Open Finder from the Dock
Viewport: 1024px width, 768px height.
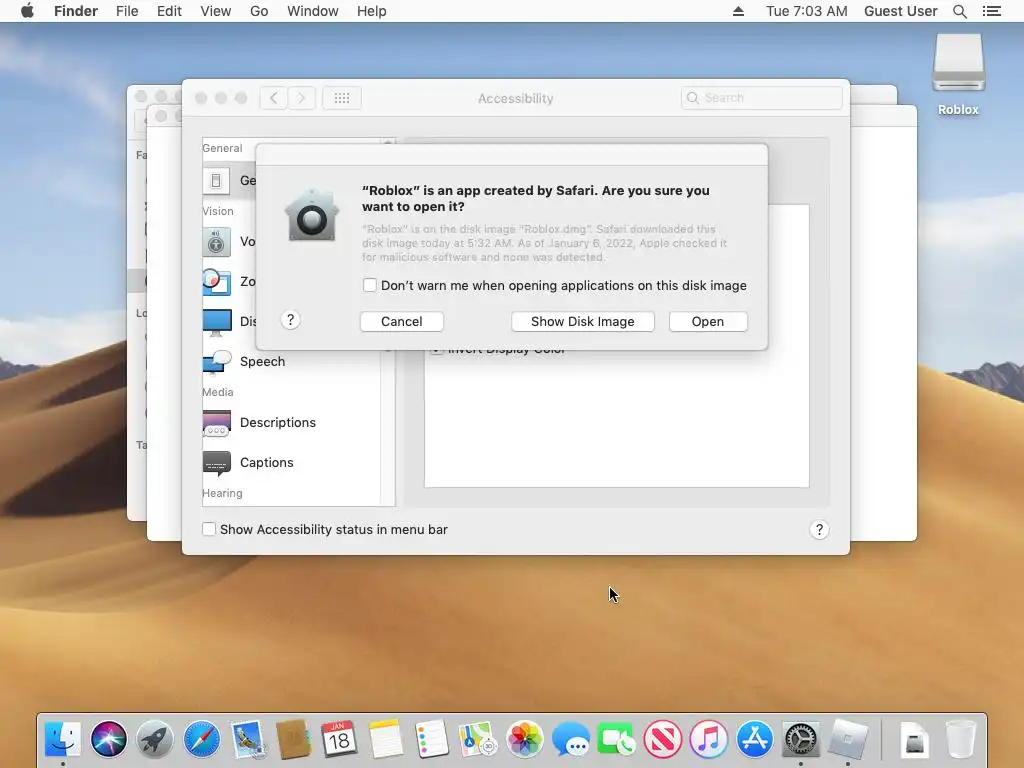point(63,740)
